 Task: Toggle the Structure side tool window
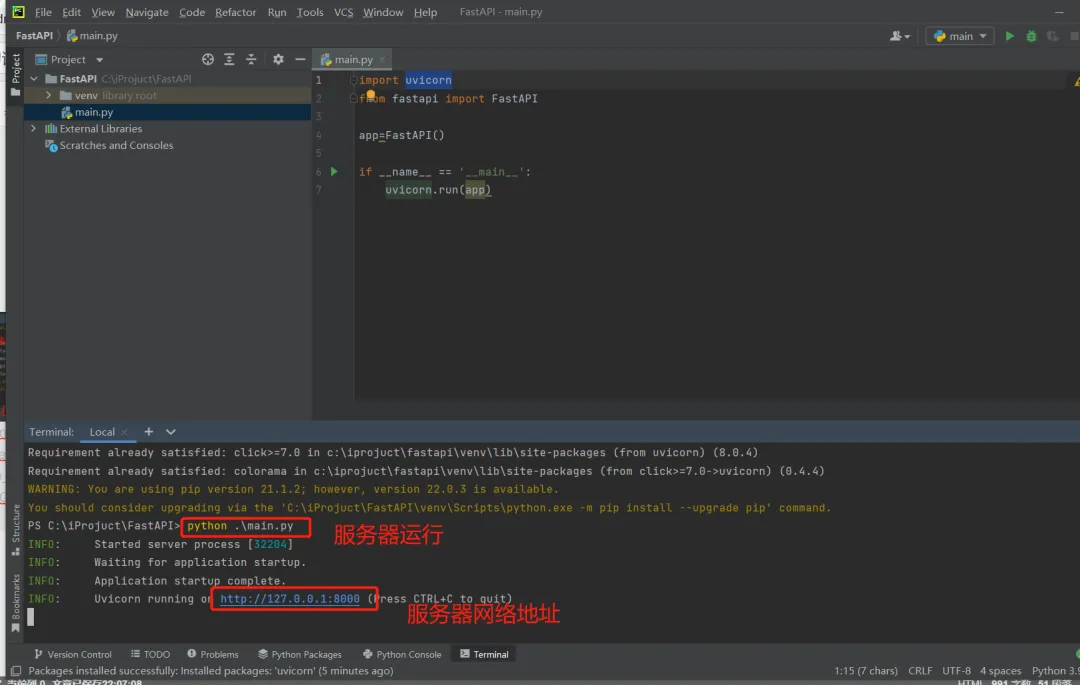pos(15,530)
